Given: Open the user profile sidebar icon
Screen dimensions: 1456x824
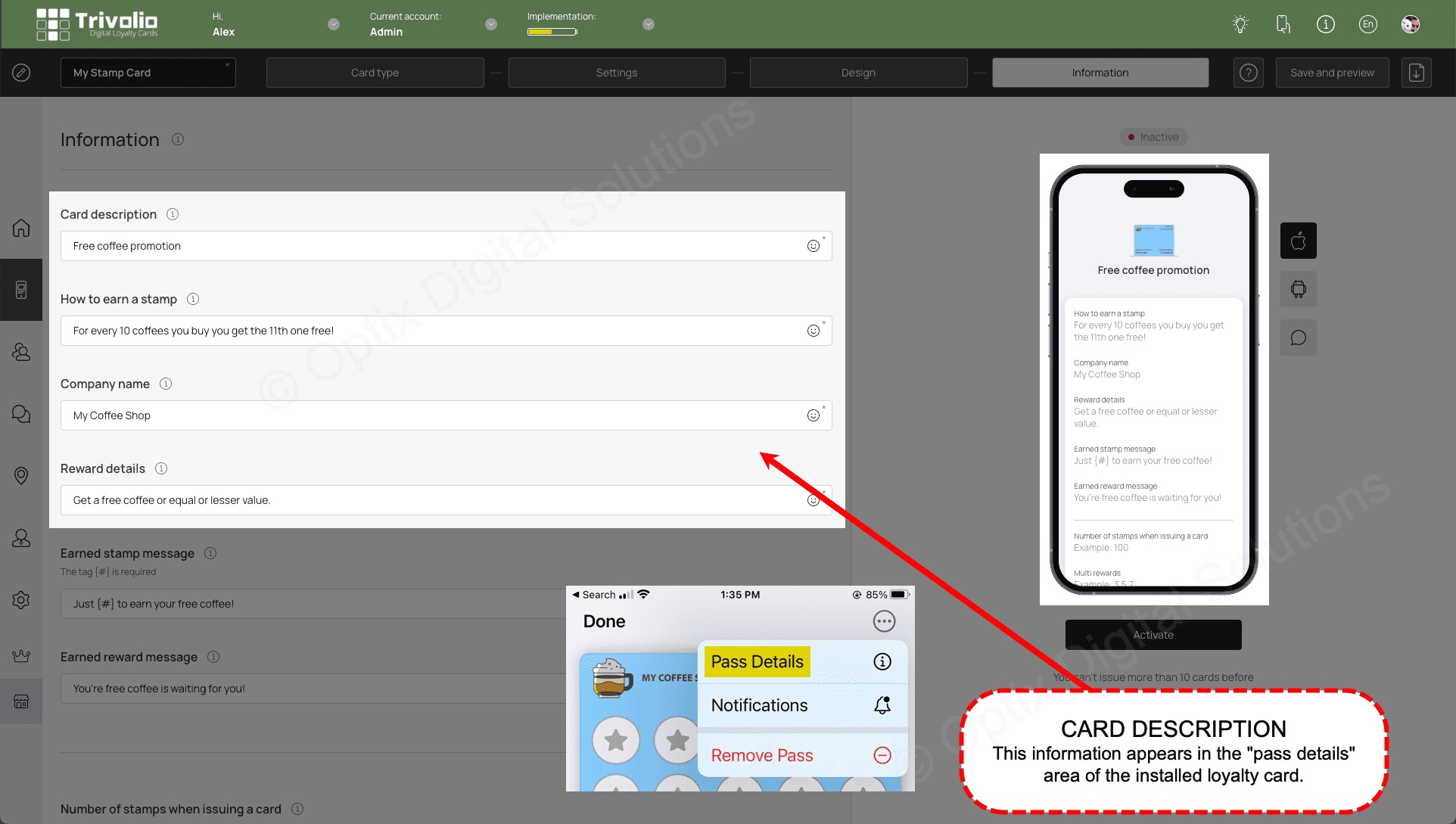Looking at the screenshot, I should pyautogui.click(x=21, y=537).
